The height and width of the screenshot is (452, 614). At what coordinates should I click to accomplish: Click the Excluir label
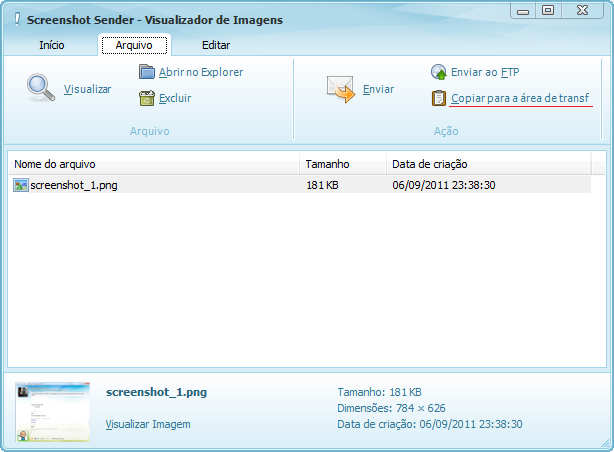click(x=175, y=98)
